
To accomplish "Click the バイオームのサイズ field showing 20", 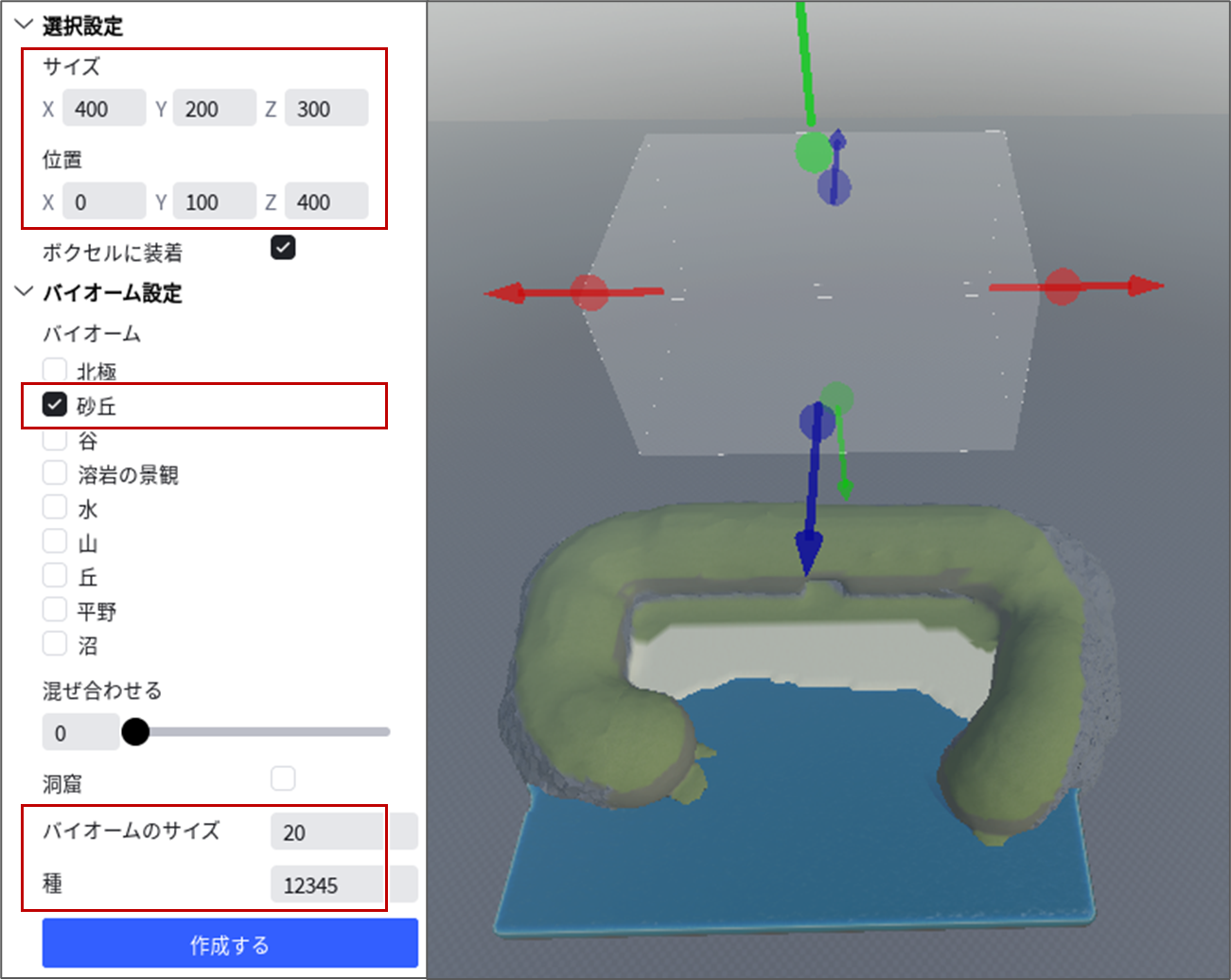I will pos(343,831).
